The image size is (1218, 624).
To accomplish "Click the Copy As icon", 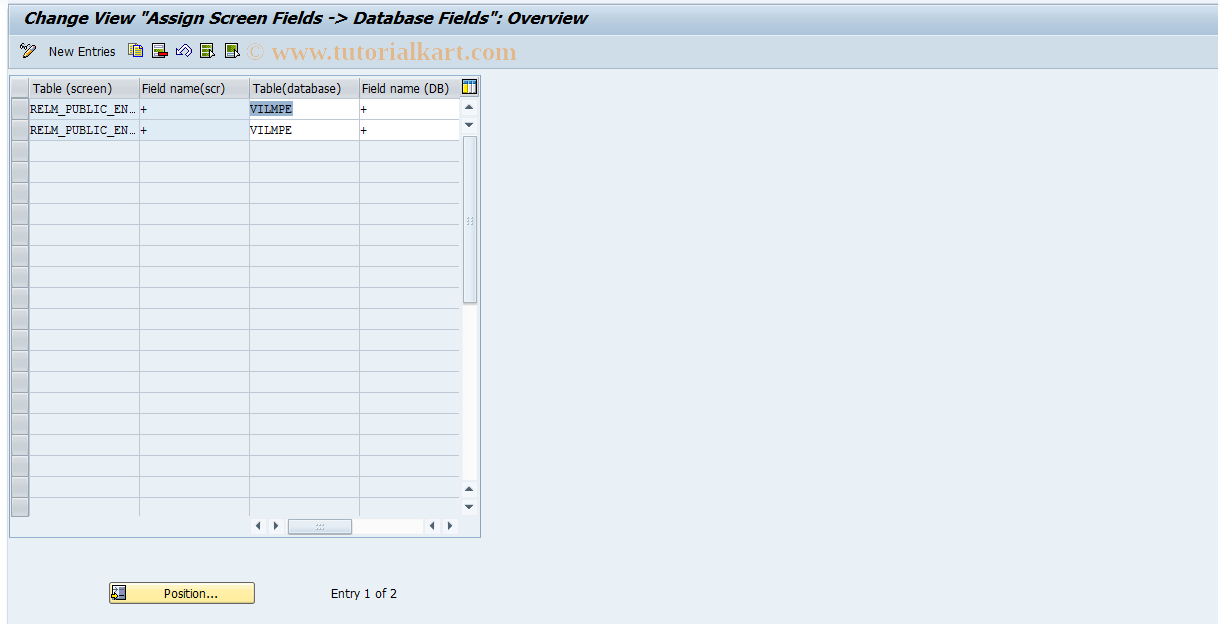I will pyautogui.click(x=136, y=50).
